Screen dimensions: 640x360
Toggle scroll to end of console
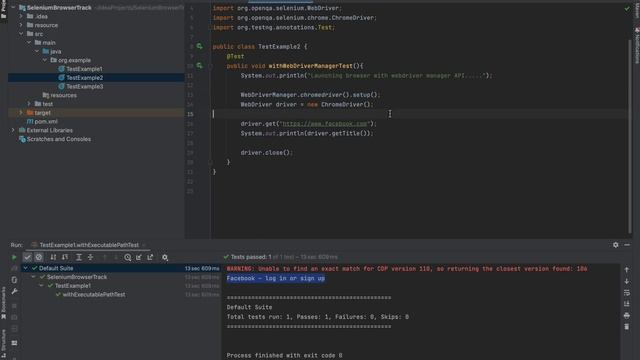[x=627, y=304]
